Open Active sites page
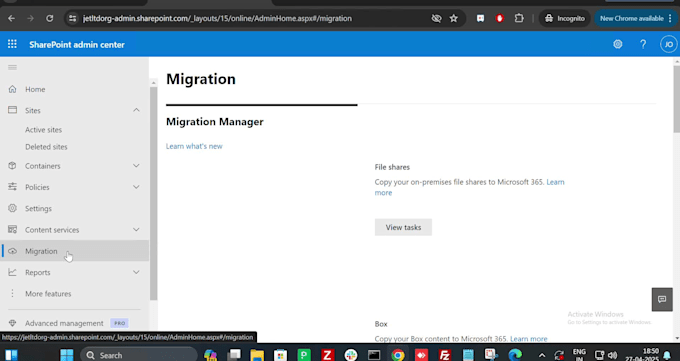Viewport: 680px width, 361px height. tap(43, 130)
